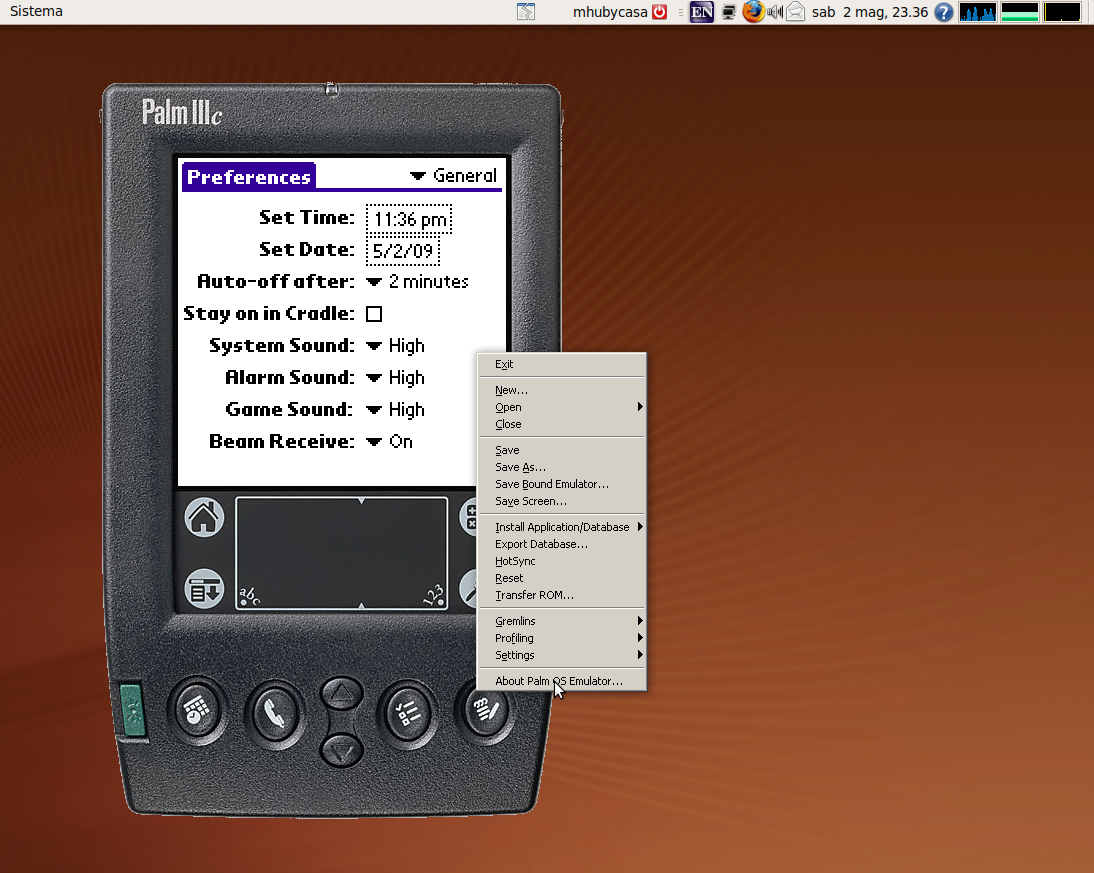Open the Auto-off after dropdown

point(417,282)
